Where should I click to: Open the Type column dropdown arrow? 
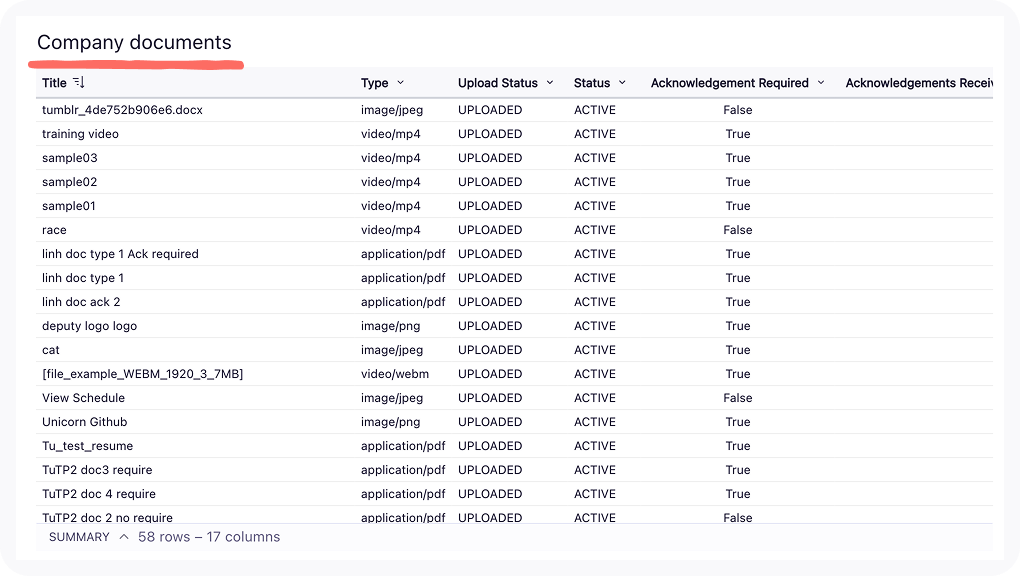coord(401,83)
